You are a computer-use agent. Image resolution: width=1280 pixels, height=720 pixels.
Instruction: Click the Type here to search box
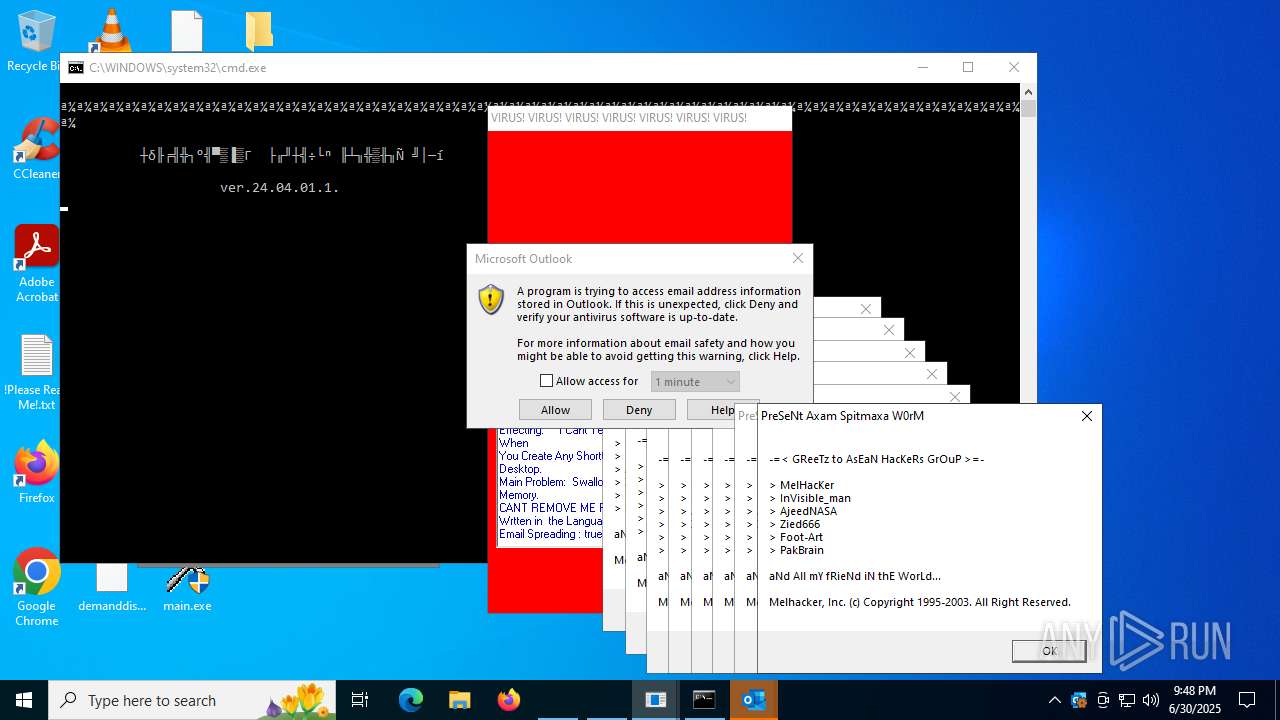(192, 700)
